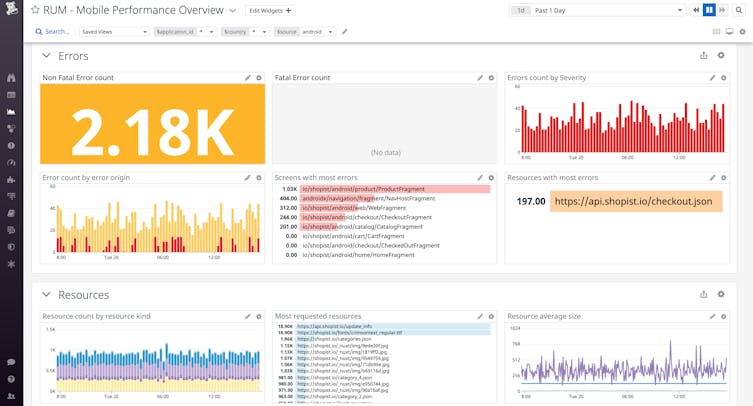Image resolution: width=753 pixels, height=406 pixels.
Task: Open the team users sidebar icon
Action: [11, 396]
